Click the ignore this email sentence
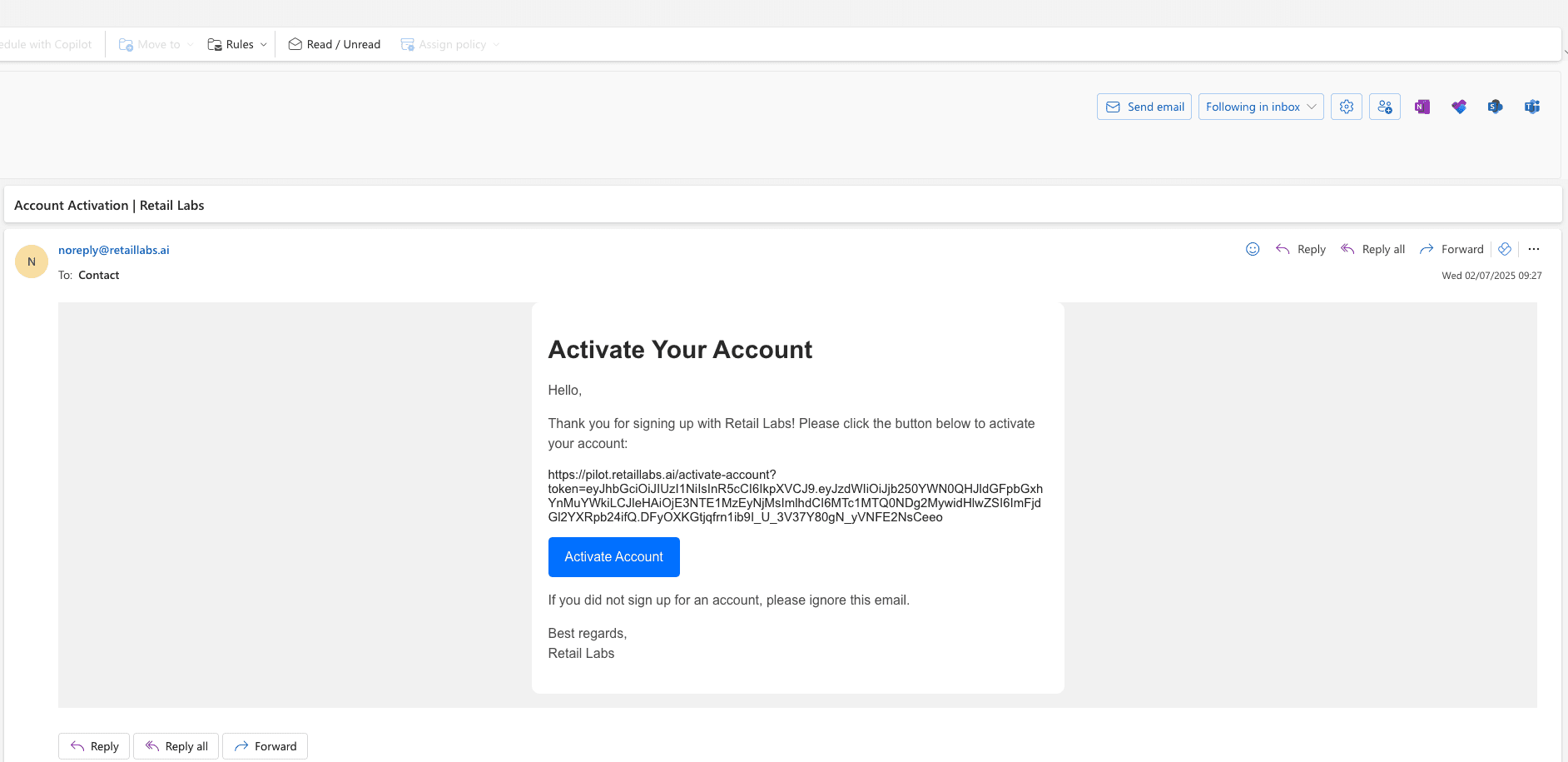The image size is (1568, 762). [728, 600]
